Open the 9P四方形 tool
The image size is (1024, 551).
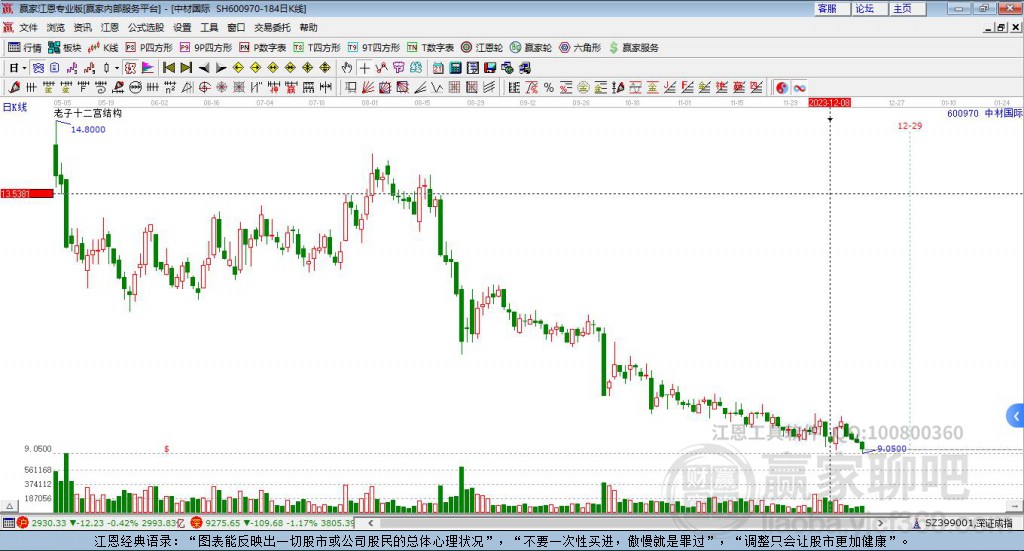205,48
